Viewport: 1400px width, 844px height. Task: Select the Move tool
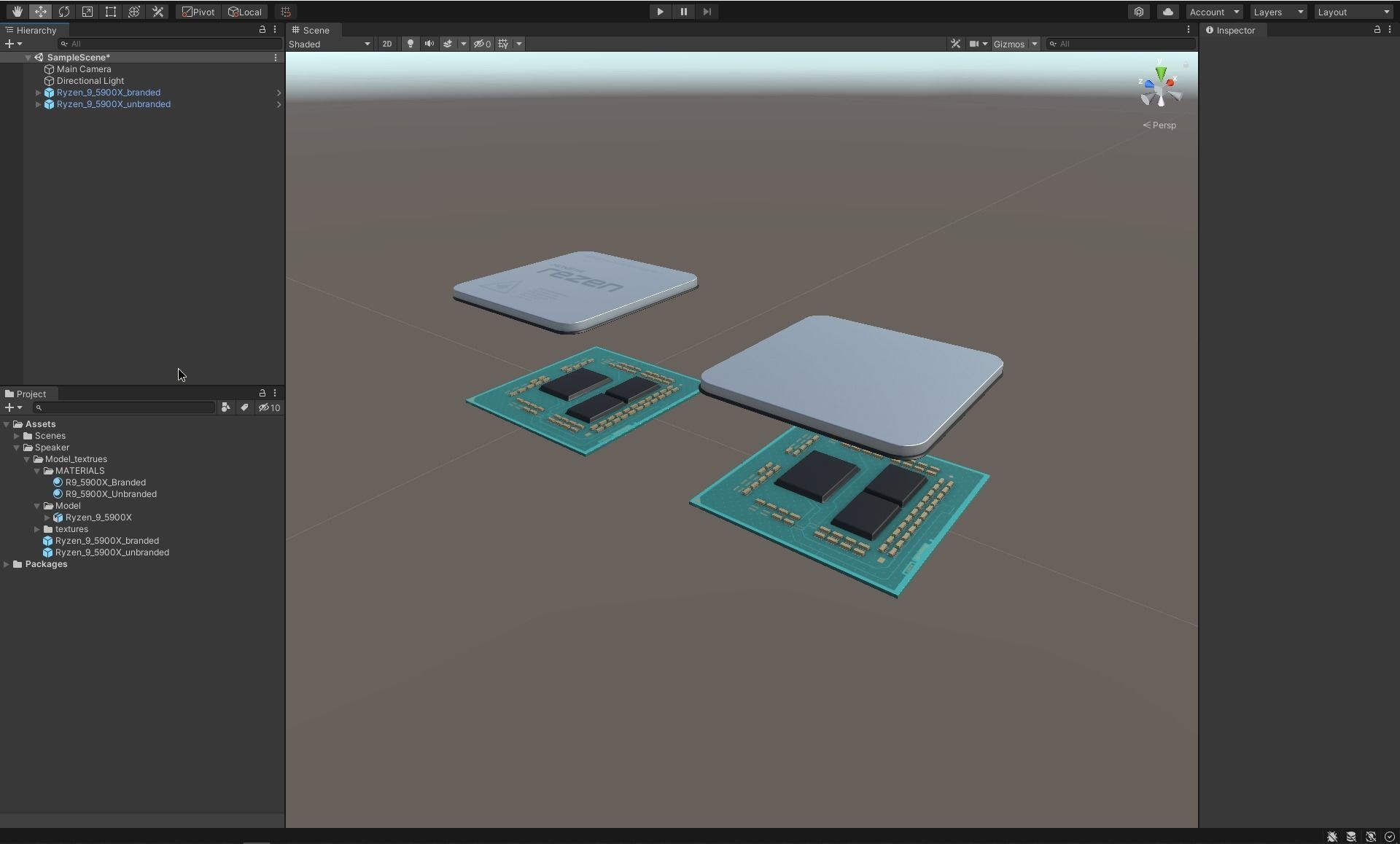coord(41,12)
